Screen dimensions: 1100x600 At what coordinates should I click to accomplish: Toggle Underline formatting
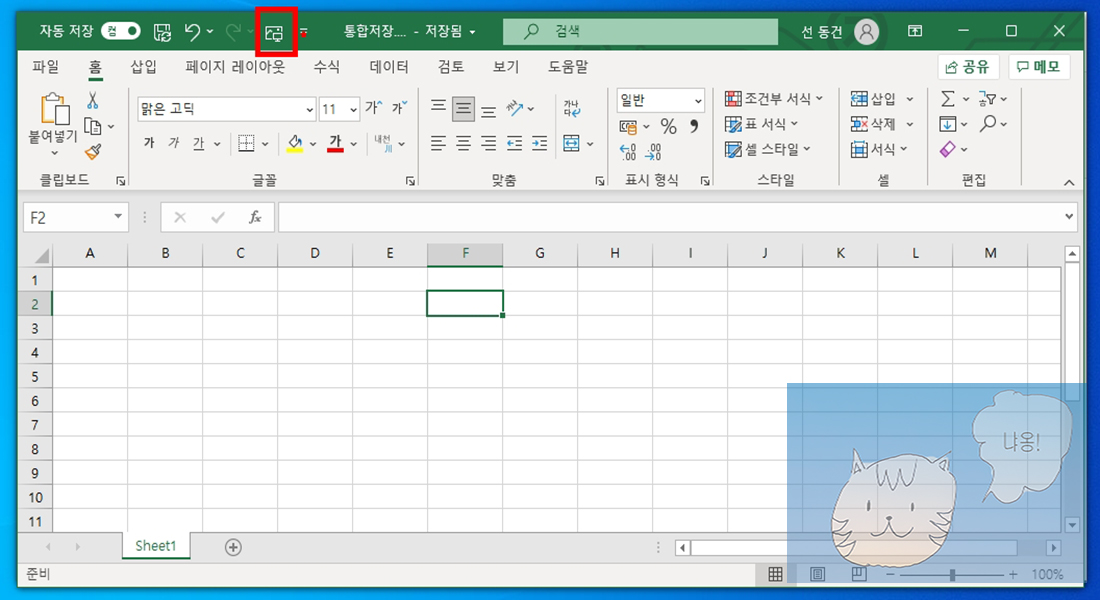[199, 143]
